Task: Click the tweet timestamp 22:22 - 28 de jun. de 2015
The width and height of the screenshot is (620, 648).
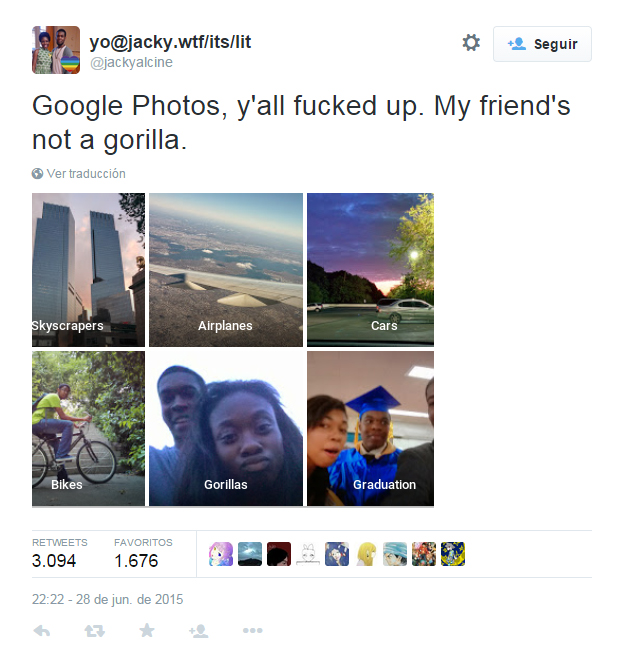Action: [107, 599]
